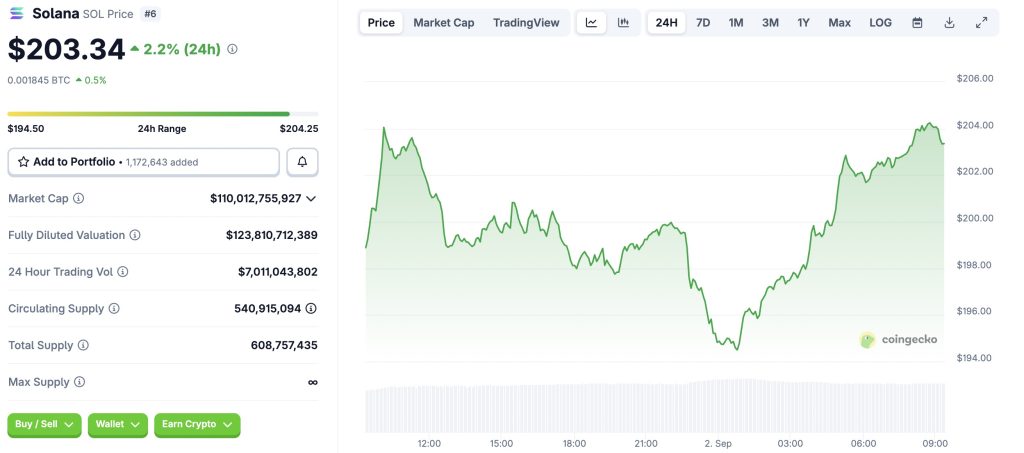This screenshot has width=1024, height=453.
Task: Open the Earn Crypto dropdown
Action: pos(197,424)
